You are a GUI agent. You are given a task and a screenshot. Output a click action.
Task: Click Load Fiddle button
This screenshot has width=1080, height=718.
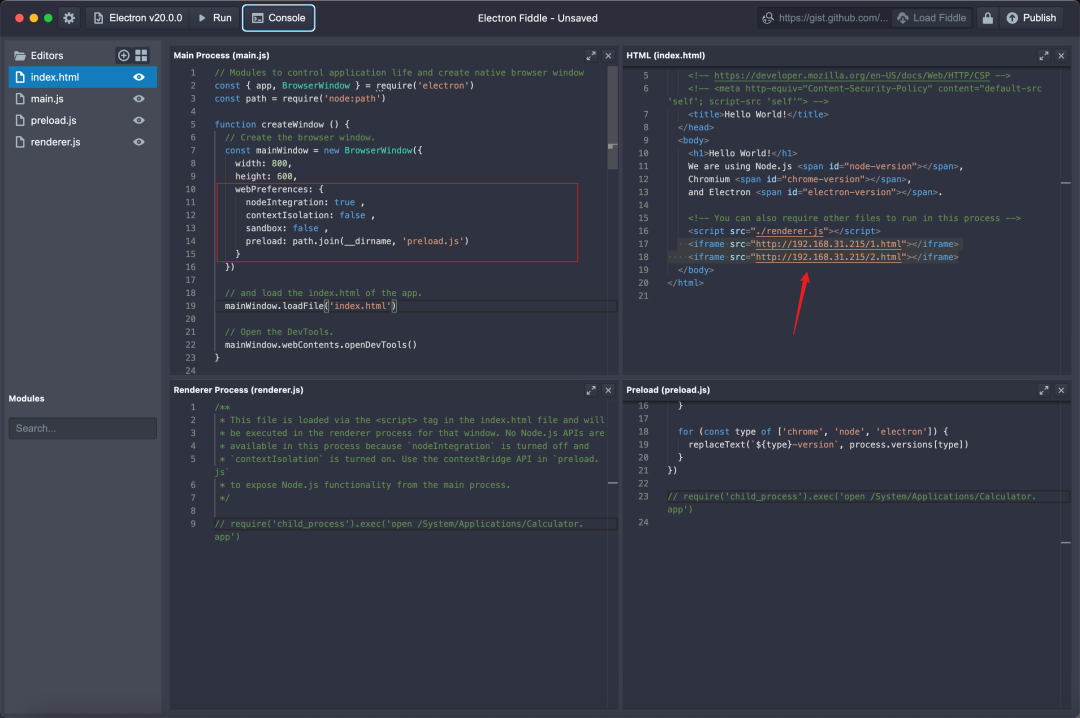[x=932, y=18]
